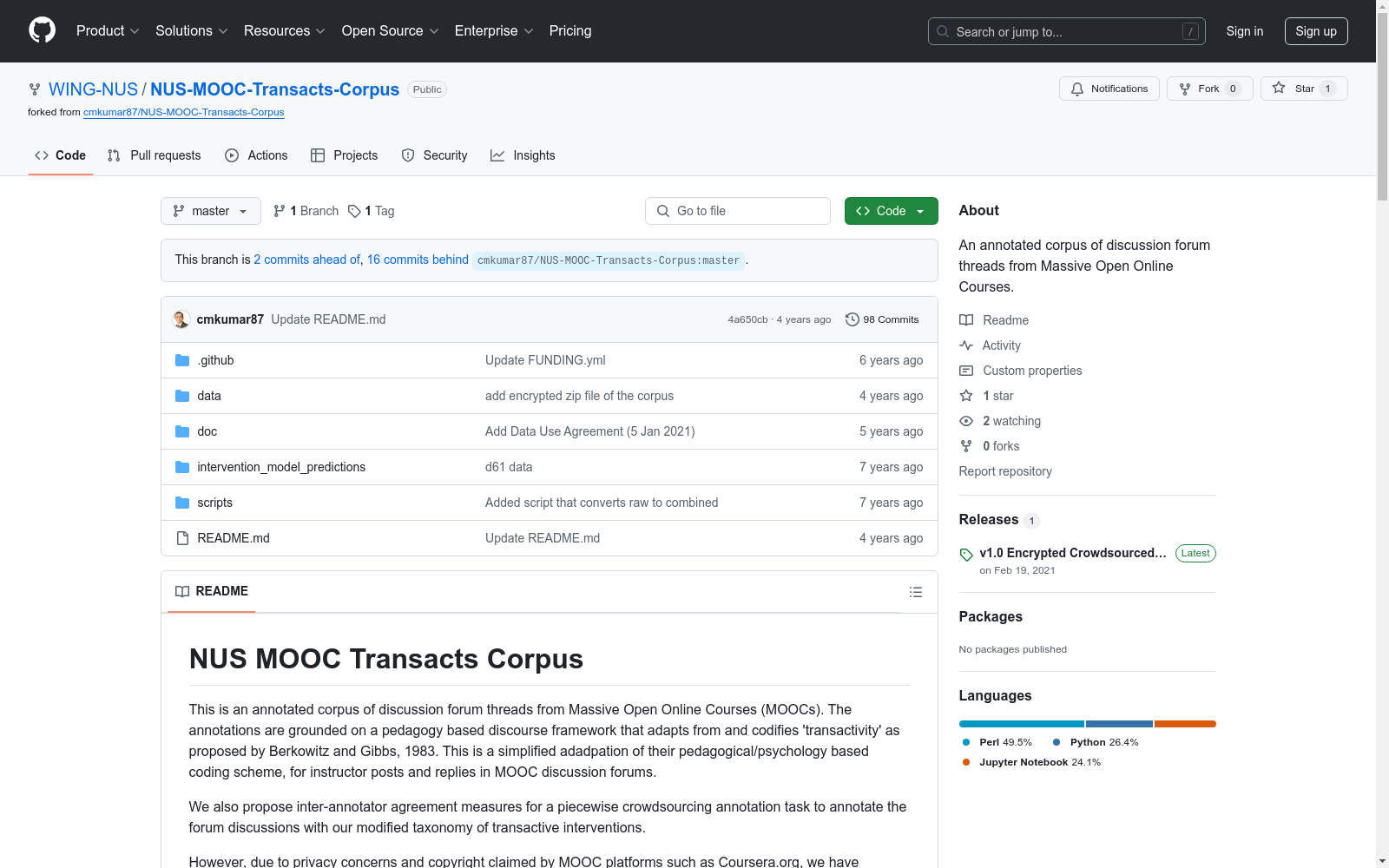1389x868 pixels.
Task: Click the commit history clock icon
Action: pos(852,319)
